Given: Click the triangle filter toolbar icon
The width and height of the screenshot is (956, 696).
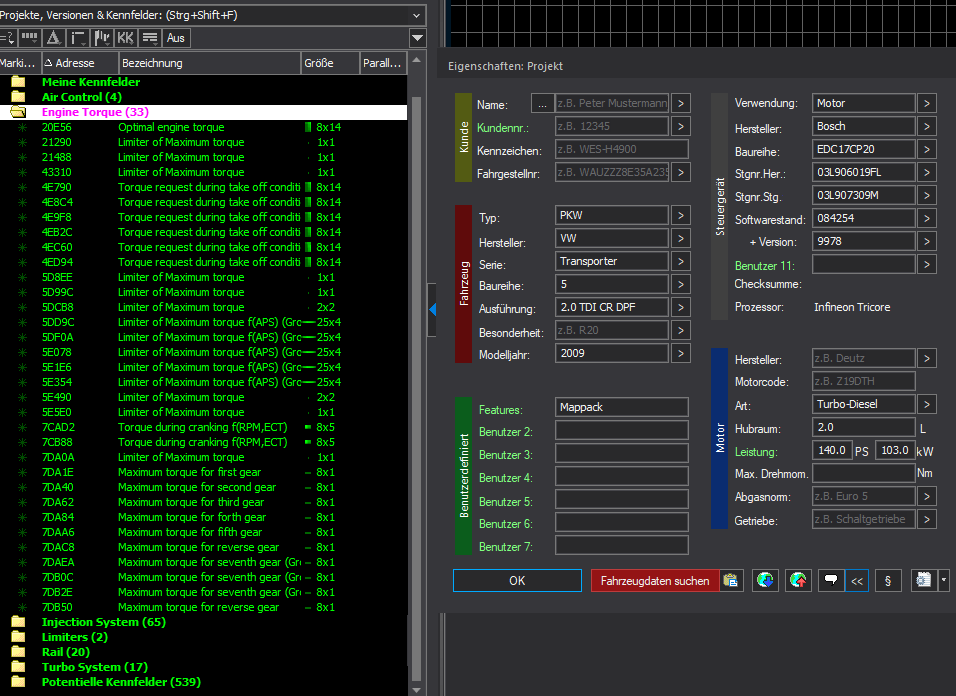Looking at the screenshot, I should point(53,38).
